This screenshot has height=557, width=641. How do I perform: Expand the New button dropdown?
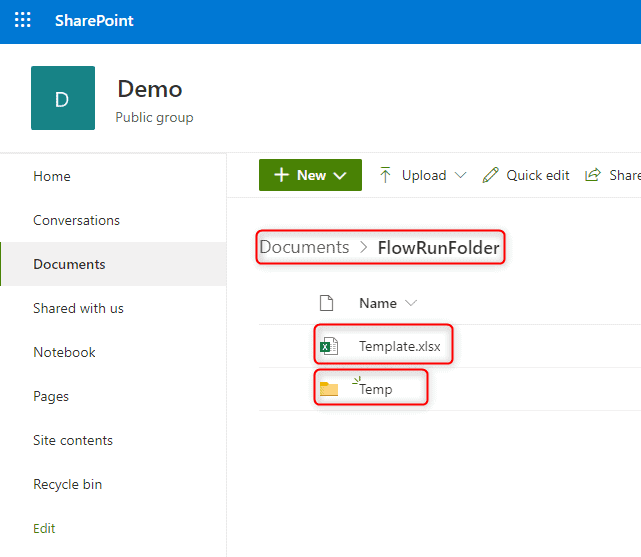pos(340,175)
